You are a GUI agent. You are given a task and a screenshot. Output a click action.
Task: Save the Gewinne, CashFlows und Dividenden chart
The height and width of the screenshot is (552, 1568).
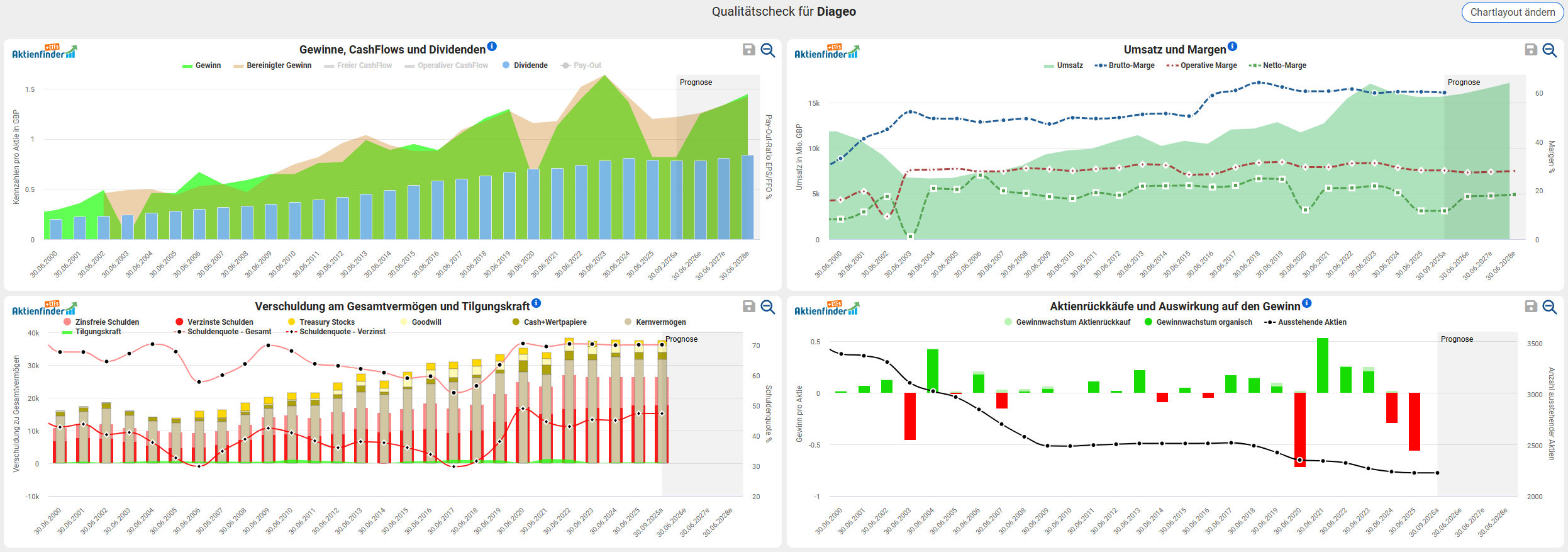pos(748,50)
